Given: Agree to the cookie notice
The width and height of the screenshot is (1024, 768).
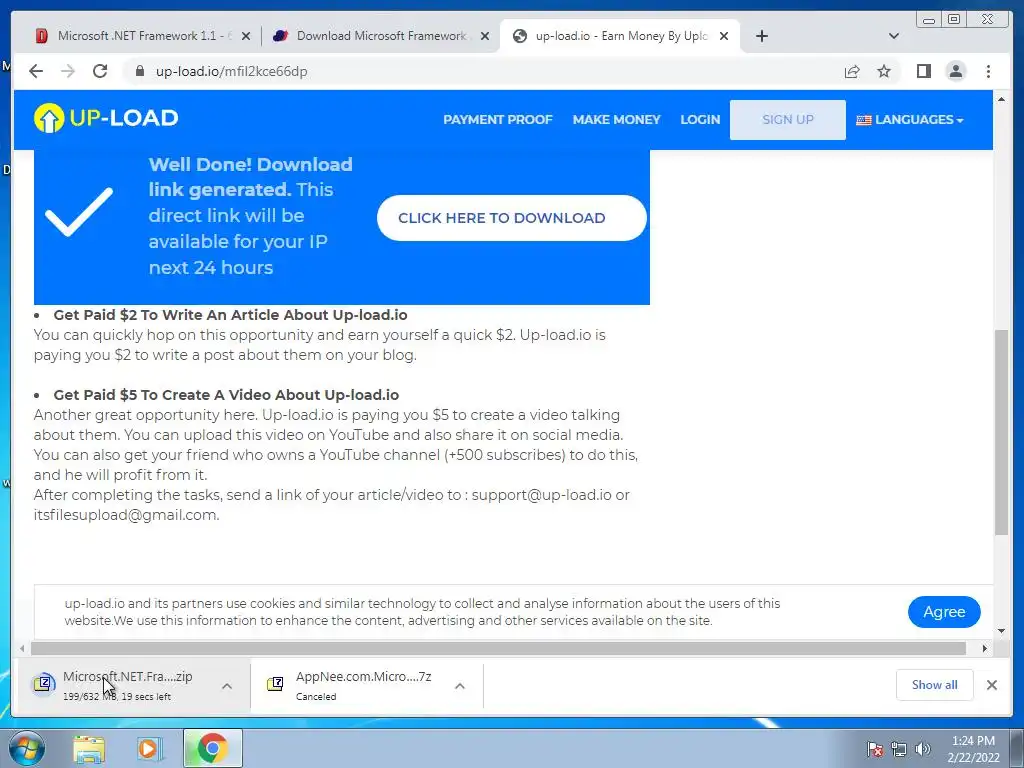Looking at the screenshot, I should (944, 612).
